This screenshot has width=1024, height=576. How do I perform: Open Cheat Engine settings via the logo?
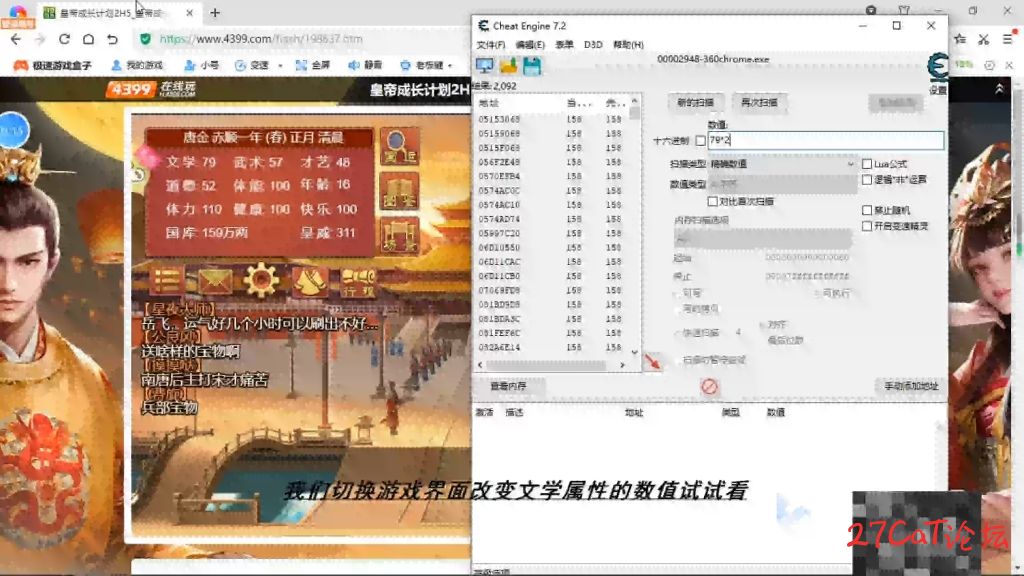(x=938, y=69)
